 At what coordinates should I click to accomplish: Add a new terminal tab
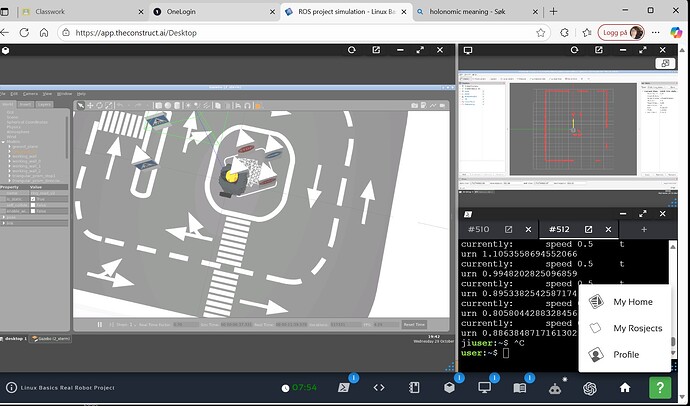click(x=644, y=229)
